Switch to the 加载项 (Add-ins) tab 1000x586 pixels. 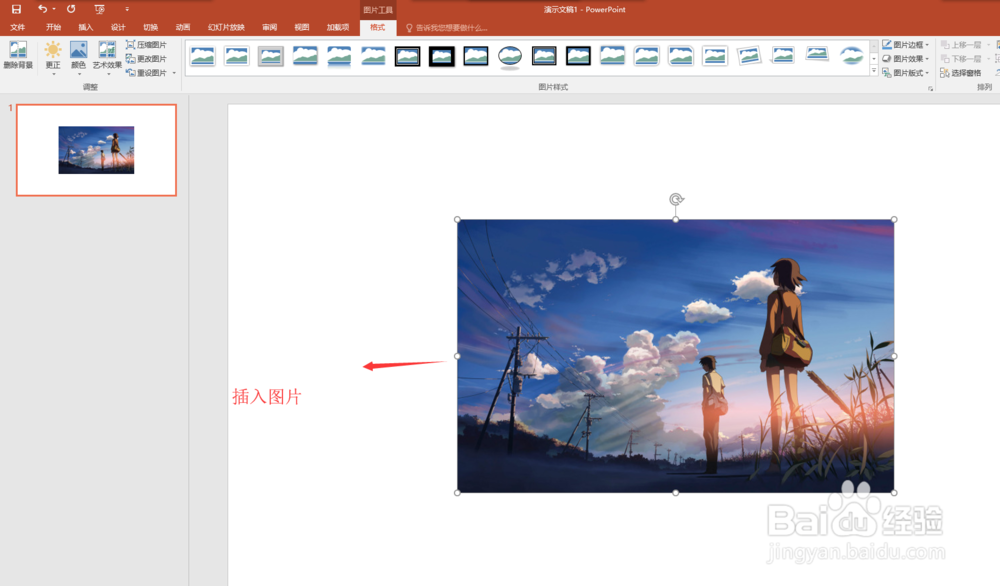point(338,27)
